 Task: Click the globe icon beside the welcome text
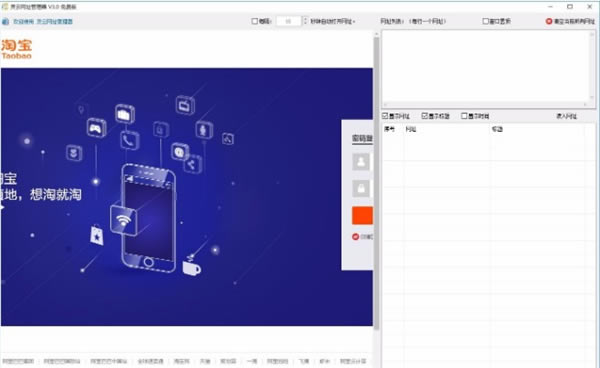[x=5, y=21]
